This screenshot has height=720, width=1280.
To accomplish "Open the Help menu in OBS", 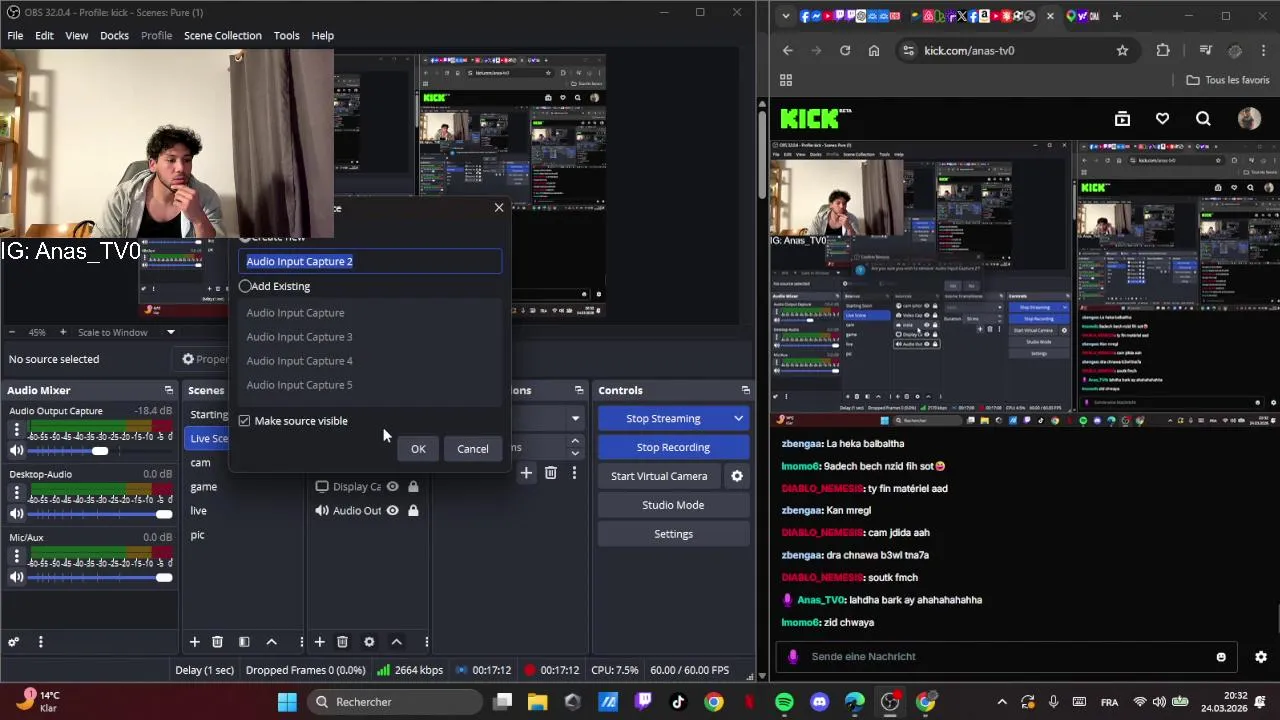I will point(322,35).
